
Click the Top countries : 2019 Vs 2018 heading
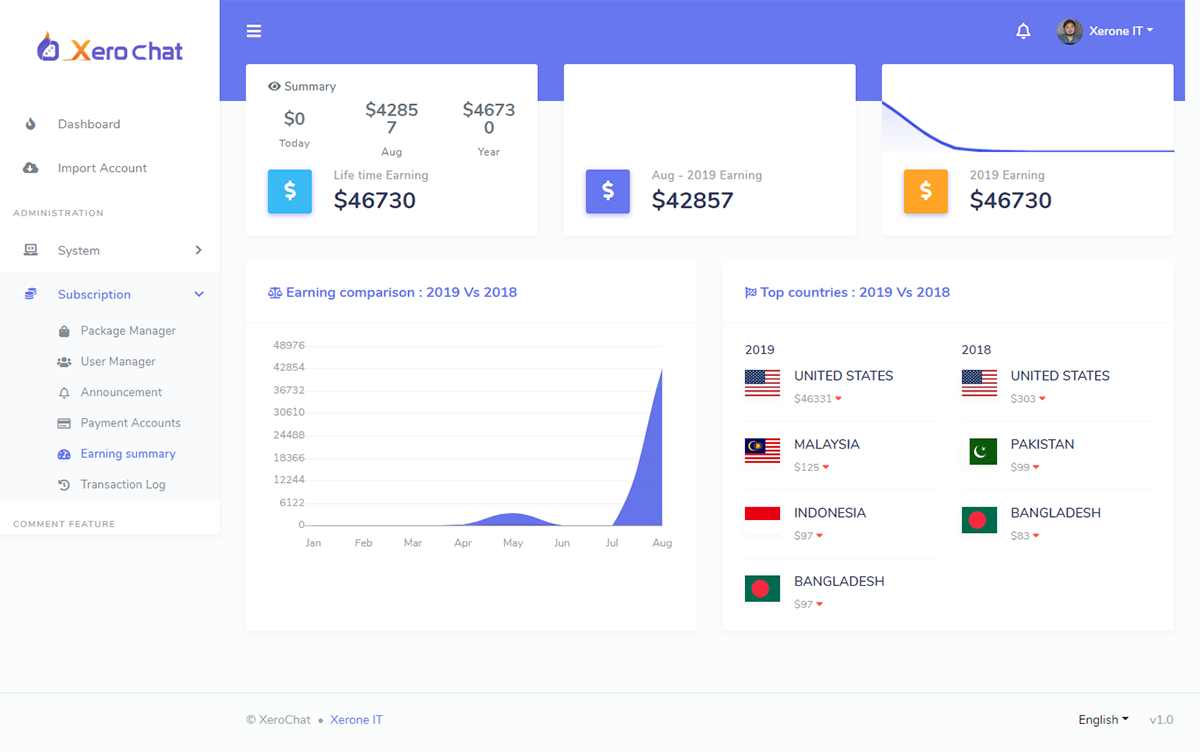848,293
